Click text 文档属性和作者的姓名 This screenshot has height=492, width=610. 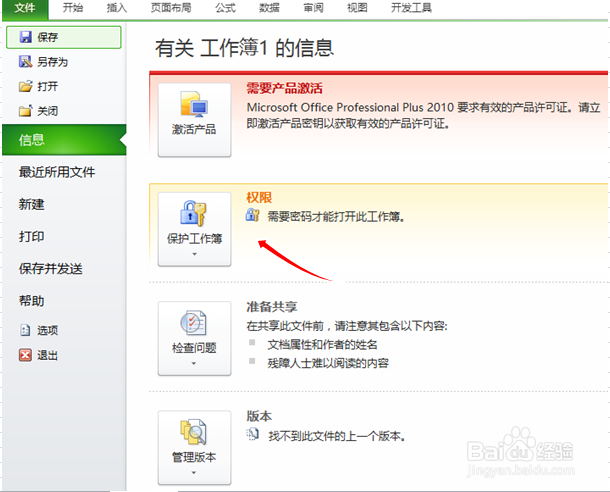point(323,345)
